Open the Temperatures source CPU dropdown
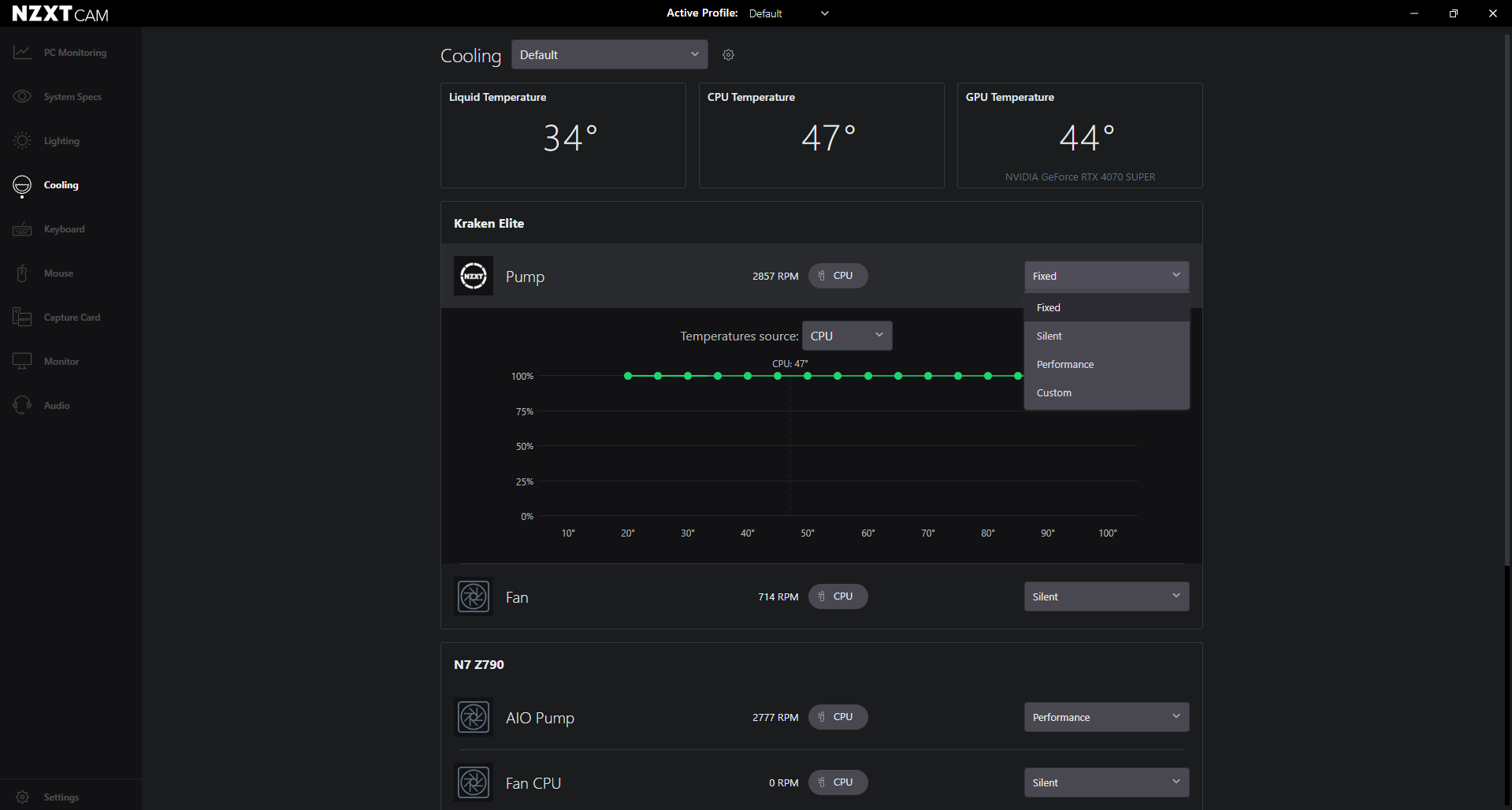Image resolution: width=1512 pixels, height=810 pixels. click(847, 336)
